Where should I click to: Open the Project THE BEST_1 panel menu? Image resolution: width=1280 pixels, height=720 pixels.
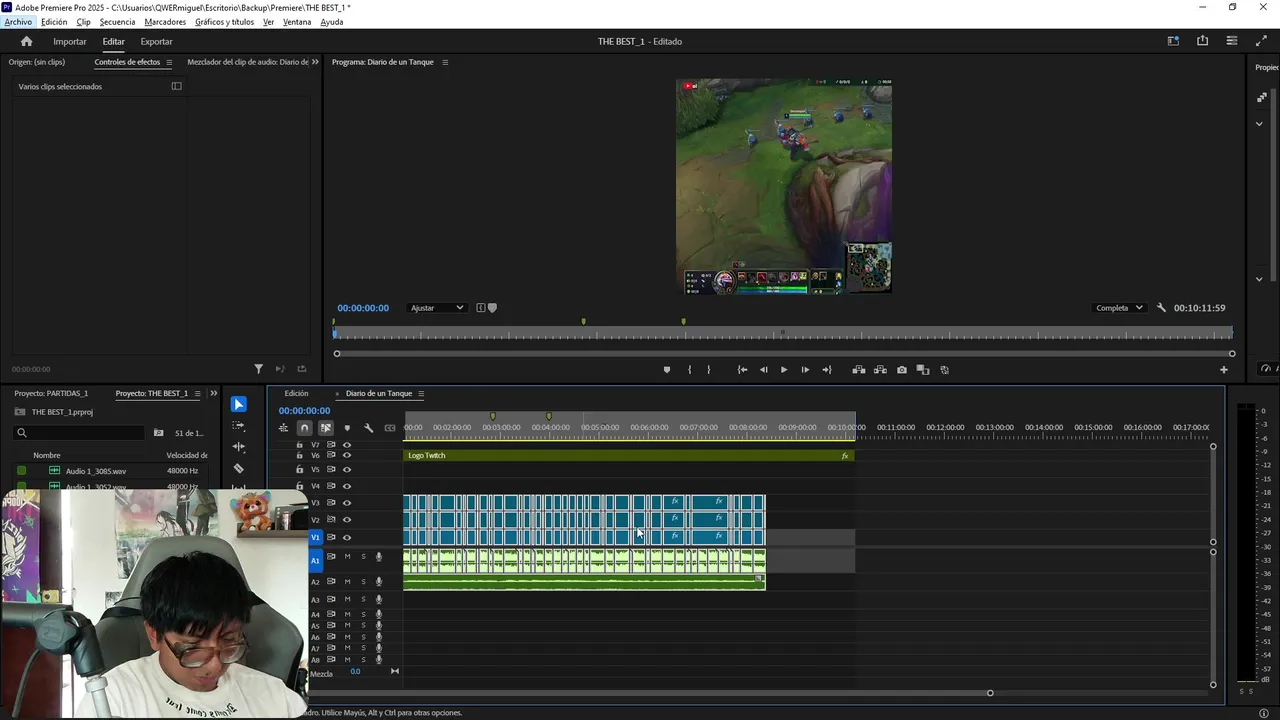click(197, 394)
